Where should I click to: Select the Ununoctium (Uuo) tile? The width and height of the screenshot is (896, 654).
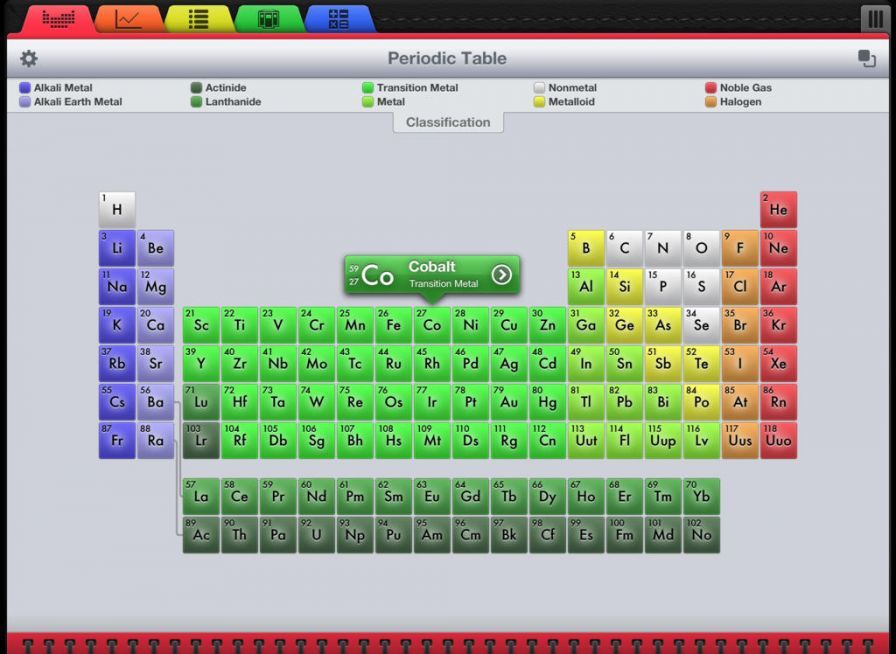point(778,440)
